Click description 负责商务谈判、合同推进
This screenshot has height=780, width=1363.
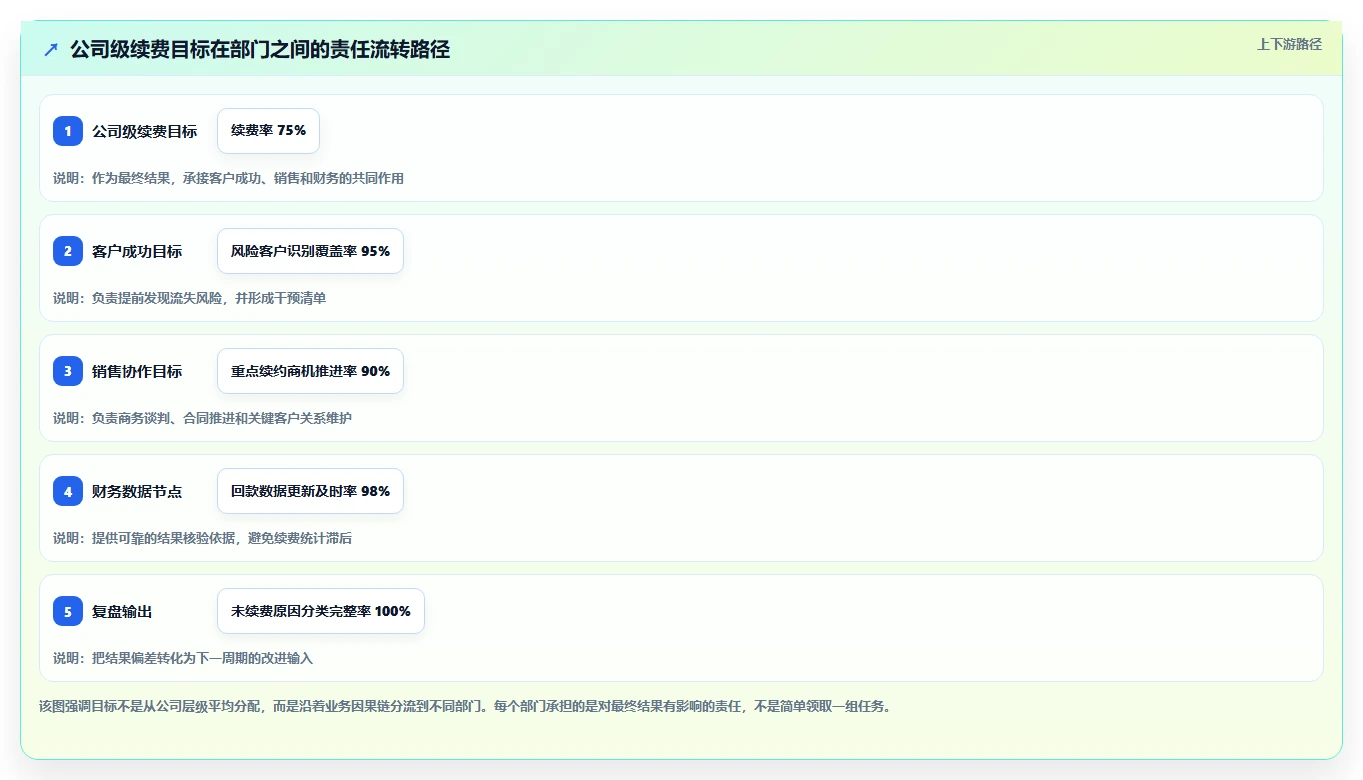[202, 418]
